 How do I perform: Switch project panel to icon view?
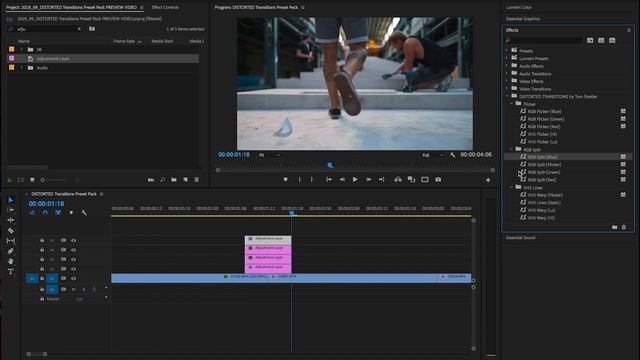32,180
